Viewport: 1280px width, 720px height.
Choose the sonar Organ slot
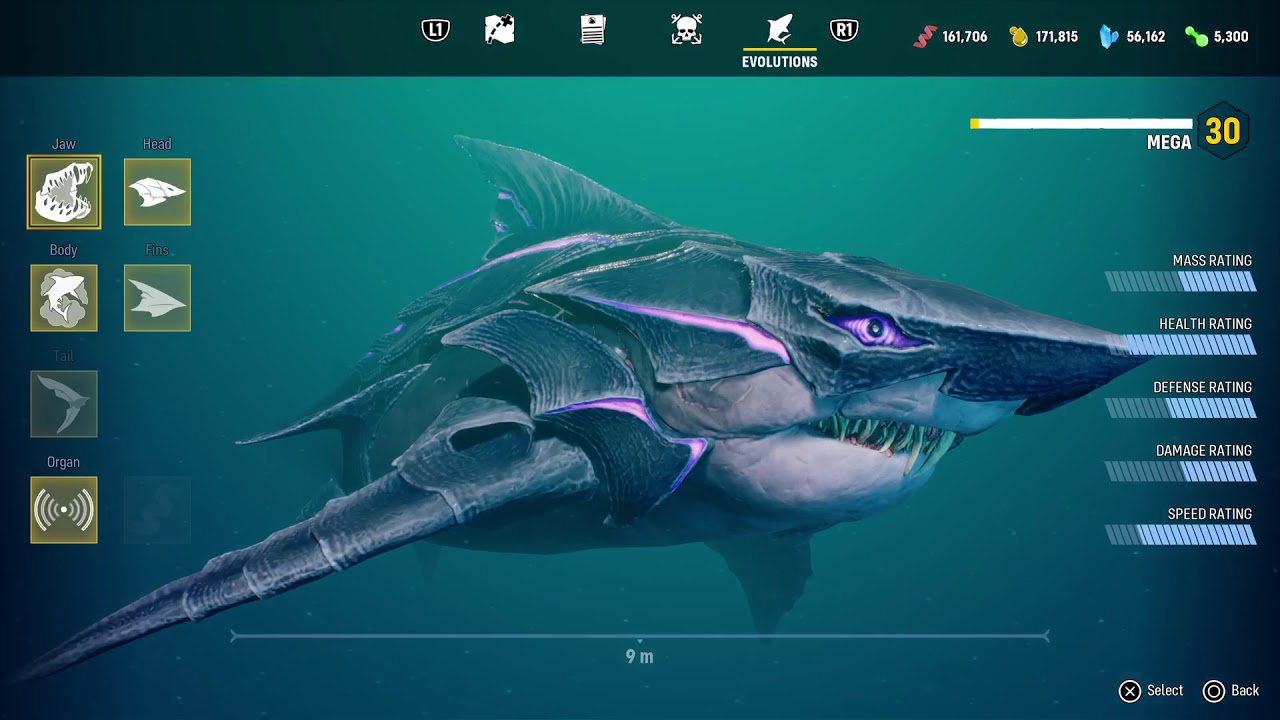pos(64,510)
